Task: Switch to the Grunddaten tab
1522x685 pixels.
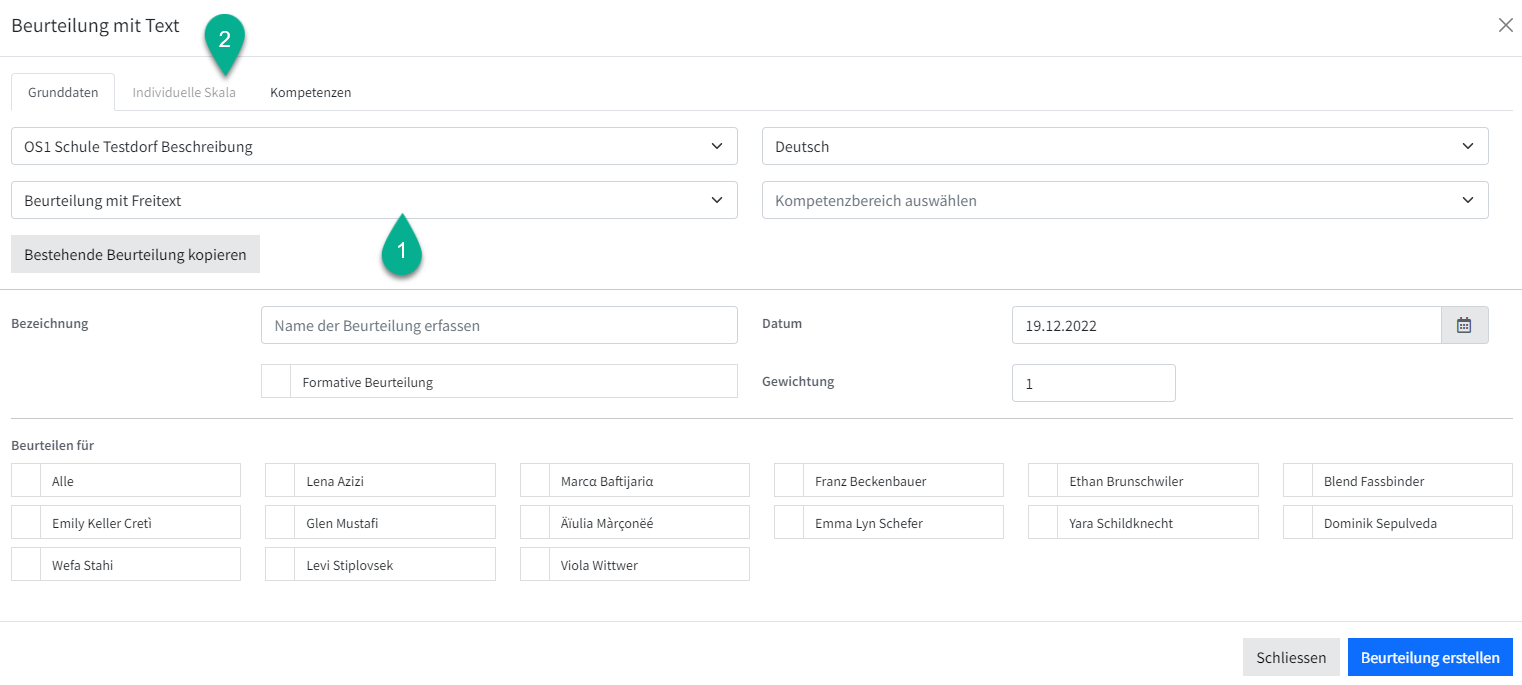Action: pos(63,92)
